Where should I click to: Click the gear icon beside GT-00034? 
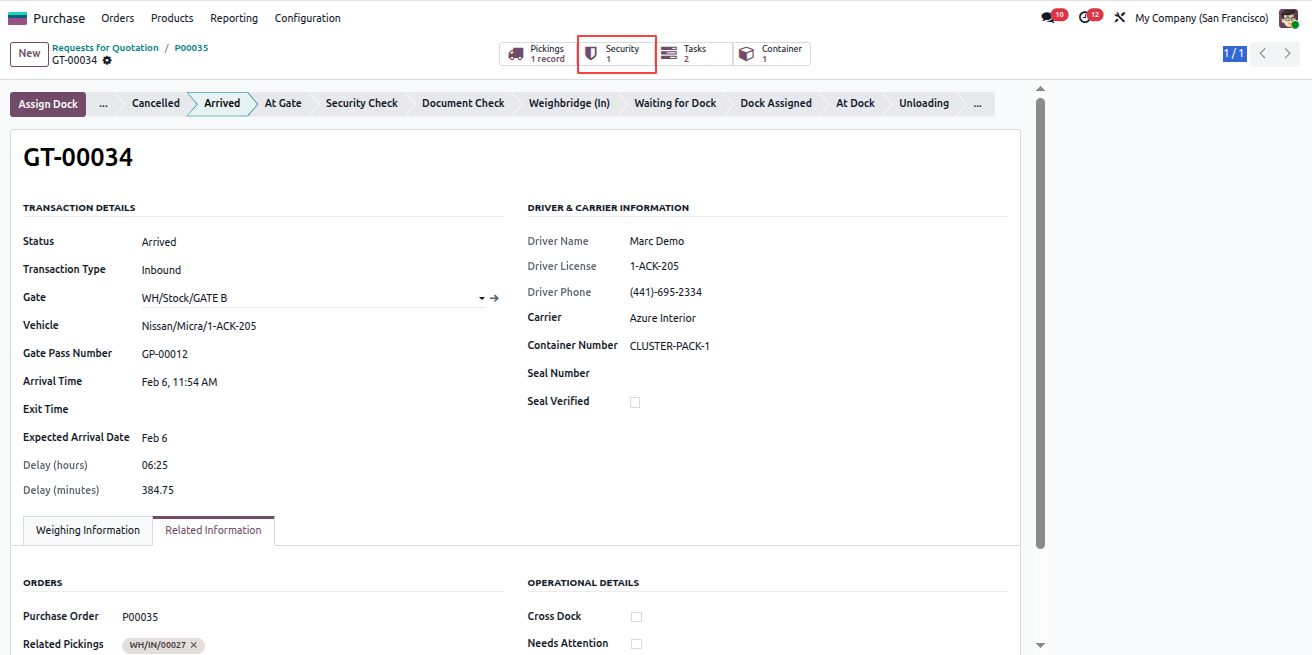pyautogui.click(x=107, y=60)
